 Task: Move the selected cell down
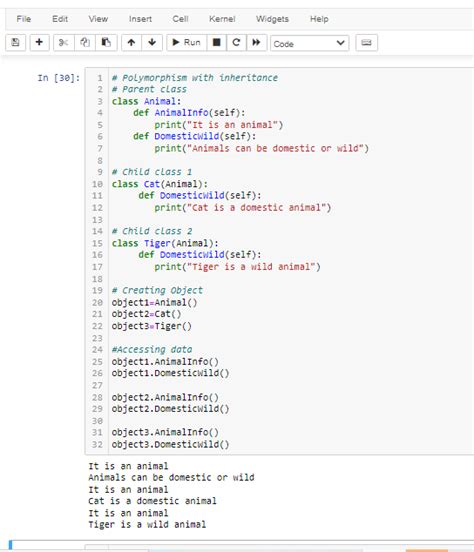(x=152, y=43)
